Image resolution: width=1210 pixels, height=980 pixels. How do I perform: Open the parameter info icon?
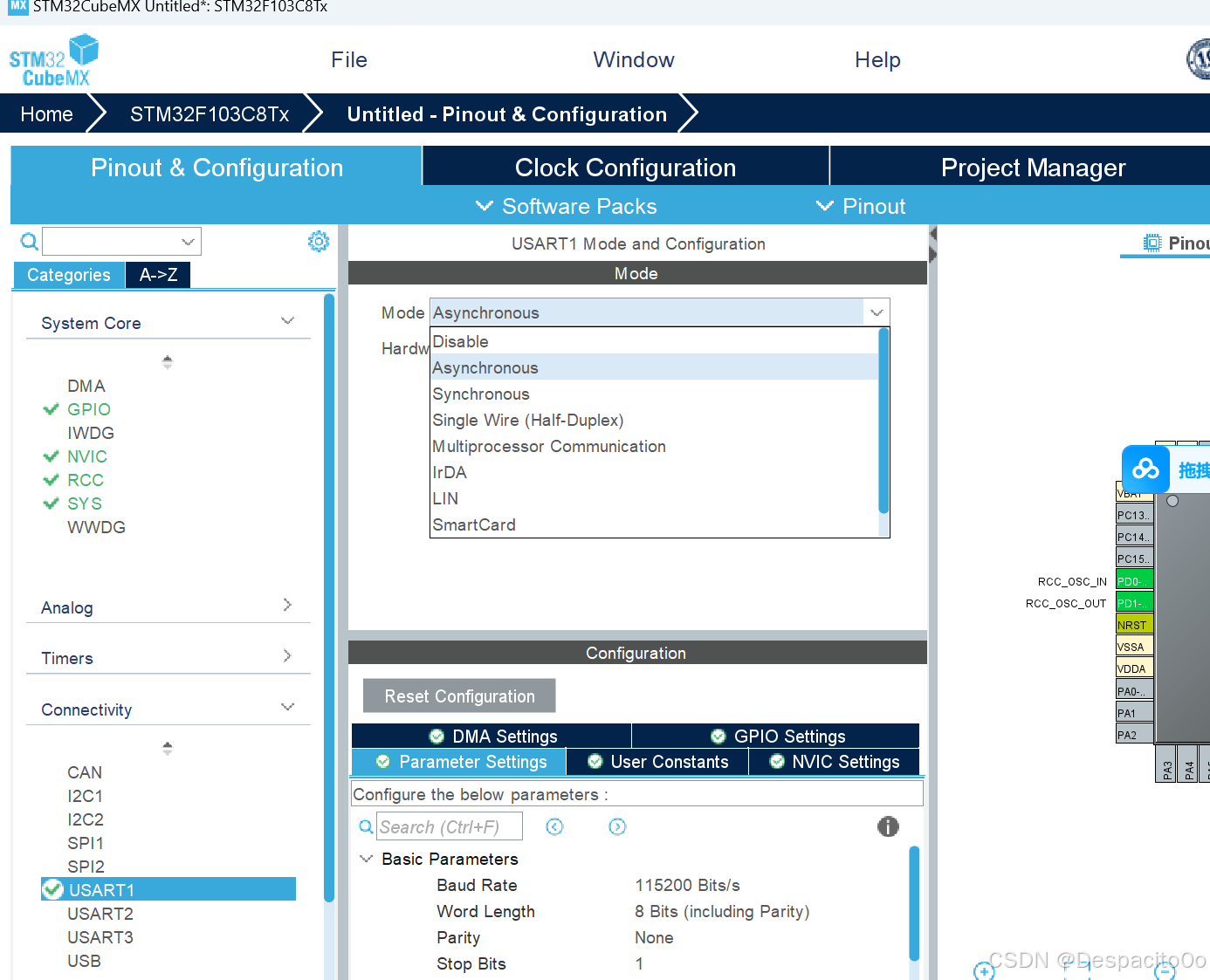pyautogui.click(x=888, y=826)
